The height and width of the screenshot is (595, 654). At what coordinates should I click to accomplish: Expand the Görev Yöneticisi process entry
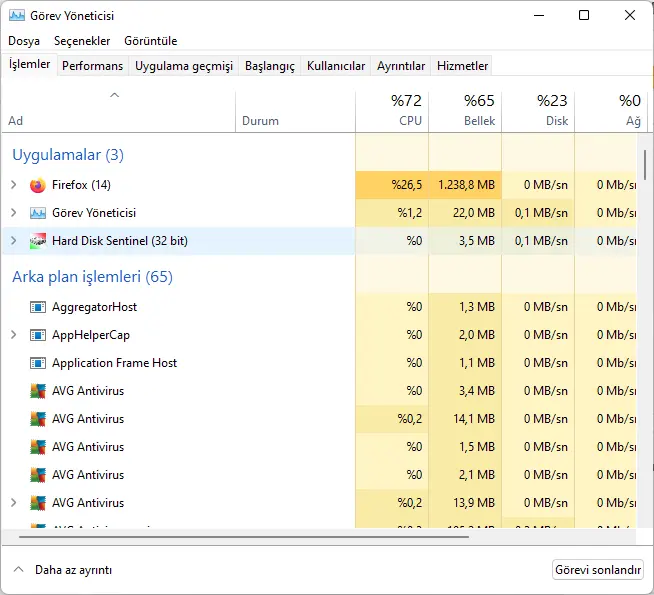pyautogui.click(x=13, y=213)
